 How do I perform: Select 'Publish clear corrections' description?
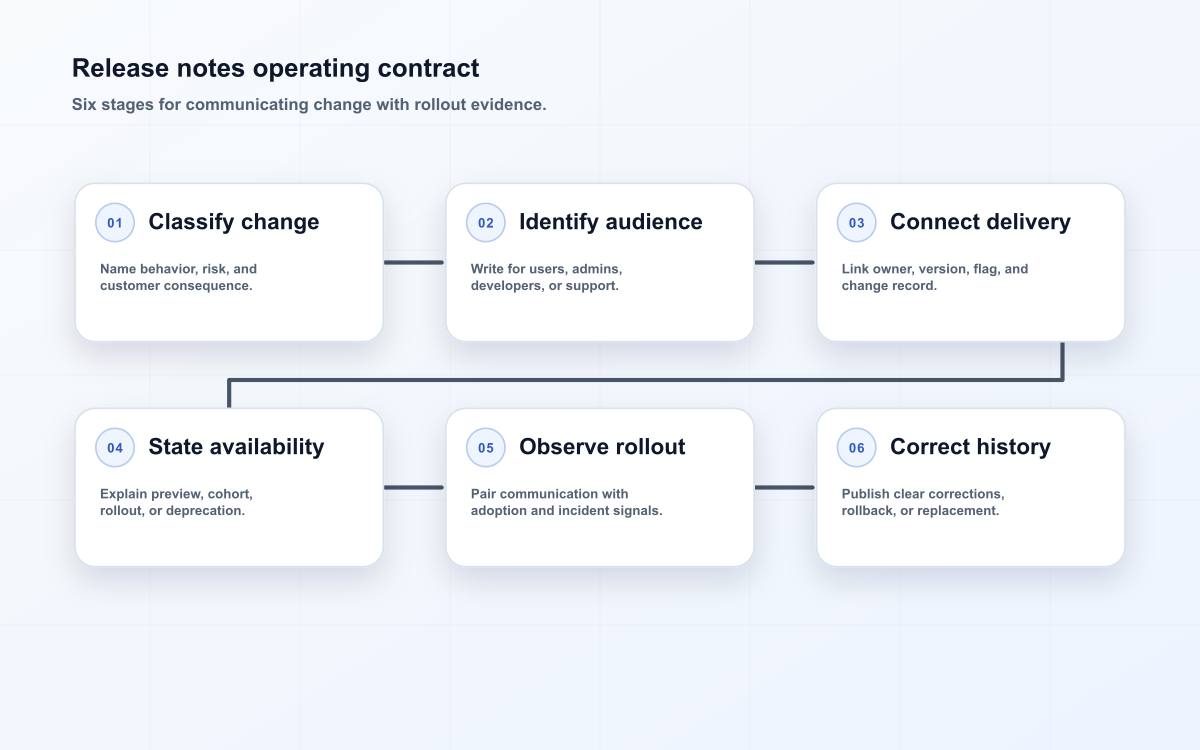tap(923, 502)
